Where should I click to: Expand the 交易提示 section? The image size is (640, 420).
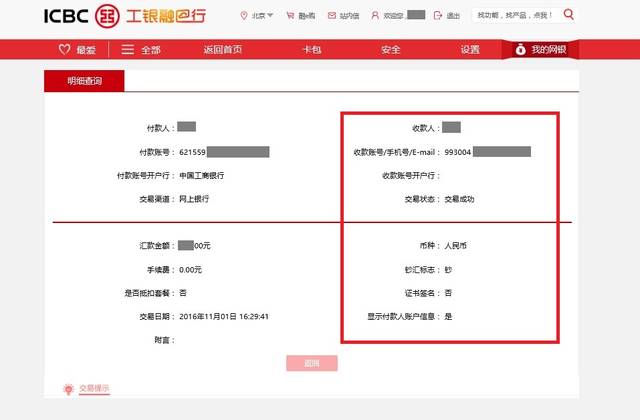[94, 388]
